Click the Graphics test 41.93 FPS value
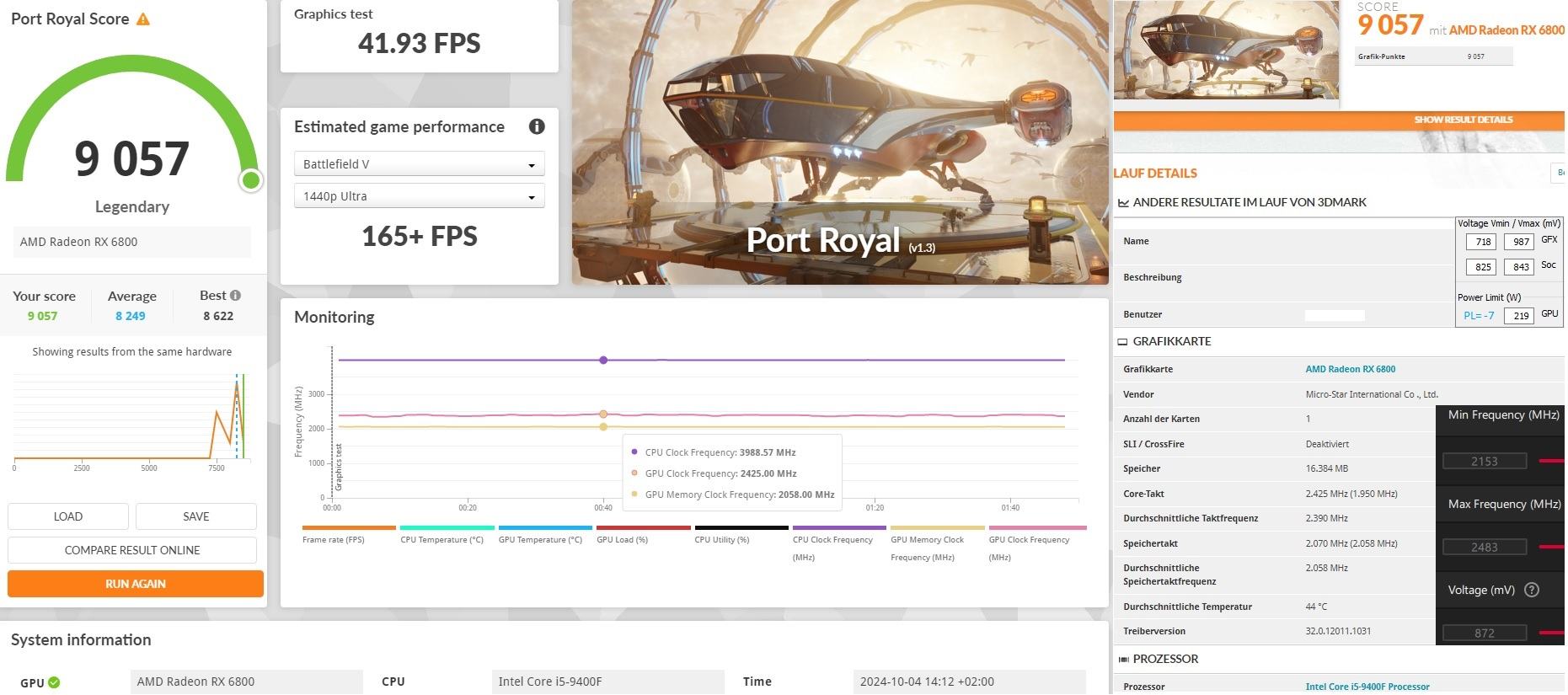The width and height of the screenshot is (1568, 695). [x=420, y=43]
